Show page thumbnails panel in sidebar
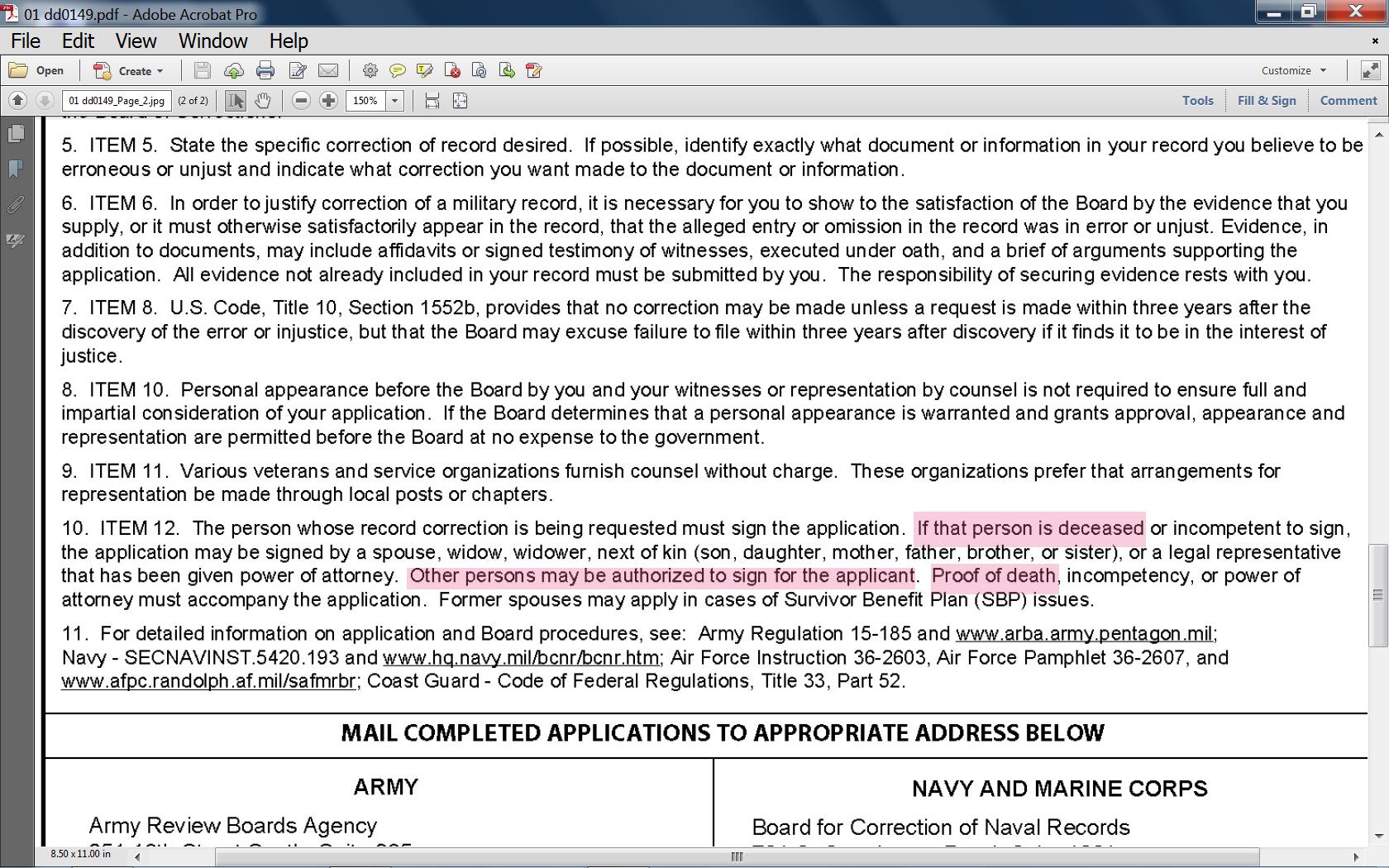Viewport: 1389px width, 868px height. 16,134
